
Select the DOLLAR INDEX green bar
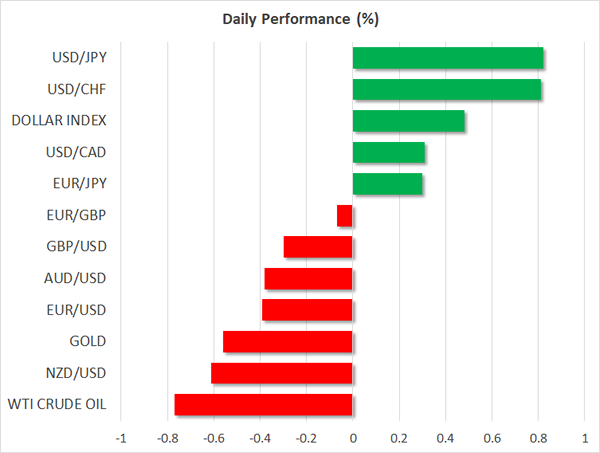pos(409,121)
